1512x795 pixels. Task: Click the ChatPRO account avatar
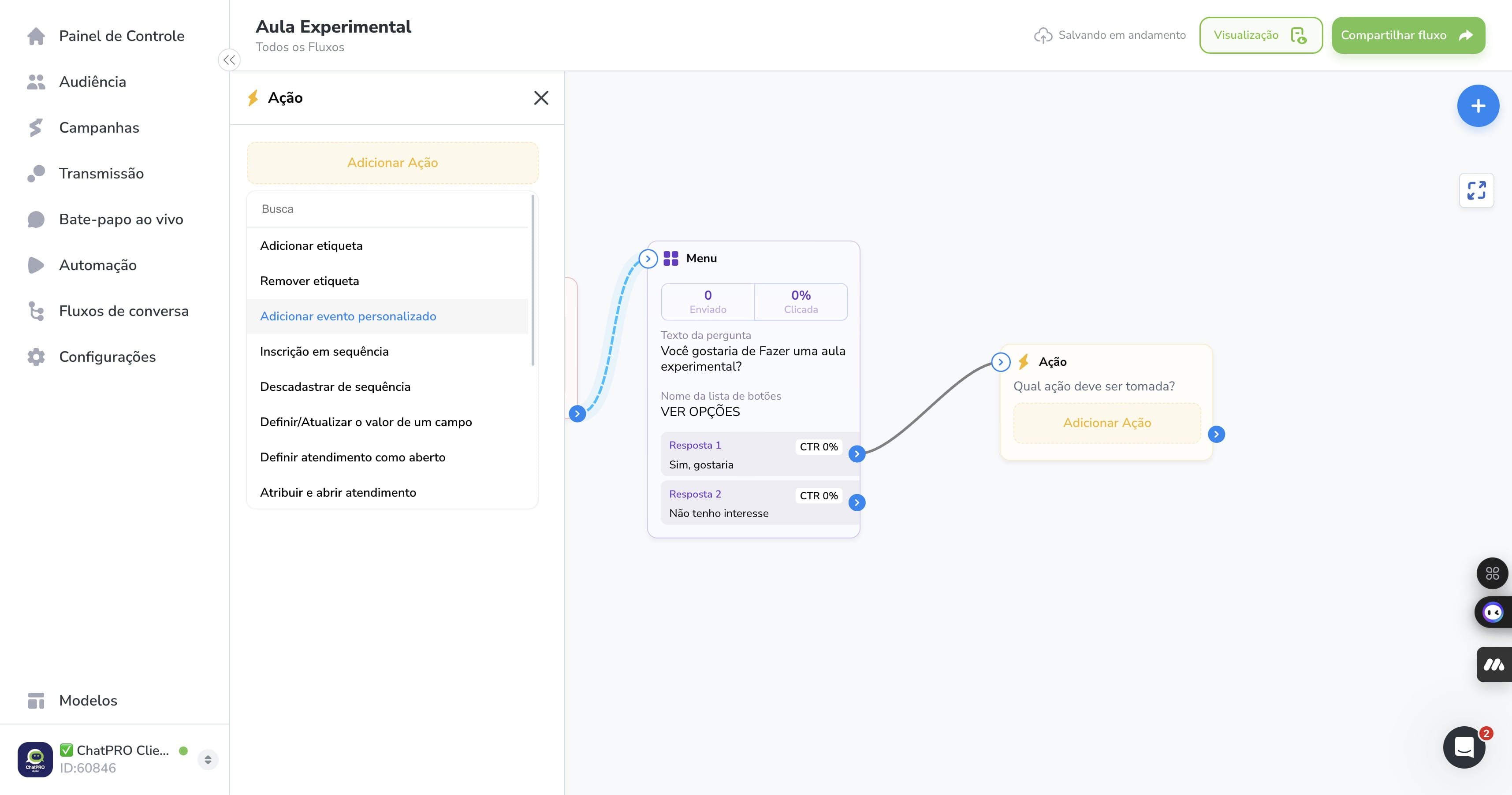click(35, 759)
